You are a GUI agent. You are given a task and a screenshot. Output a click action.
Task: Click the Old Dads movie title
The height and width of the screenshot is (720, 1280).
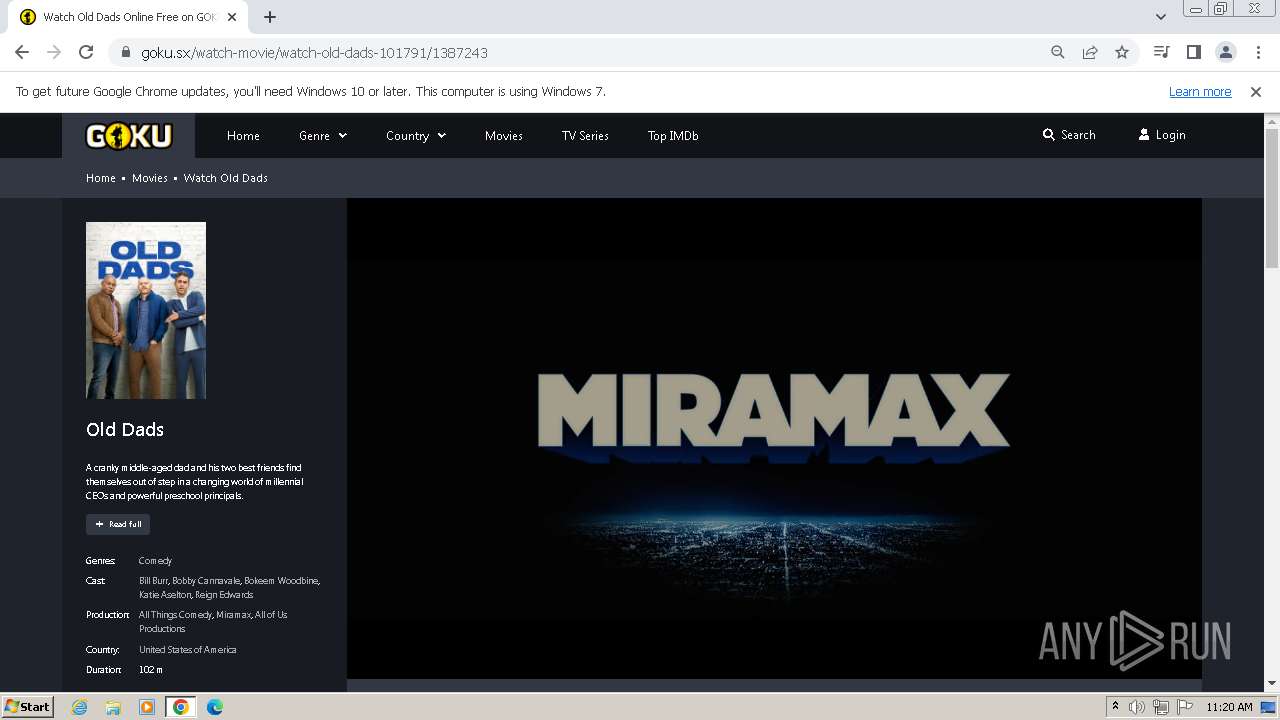tap(125, 429)
